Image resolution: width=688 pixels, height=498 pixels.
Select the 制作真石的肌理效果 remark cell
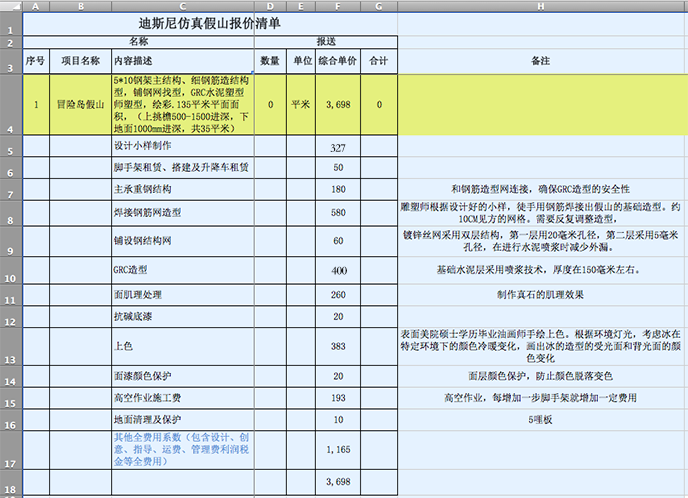click(x=541, y=295)
